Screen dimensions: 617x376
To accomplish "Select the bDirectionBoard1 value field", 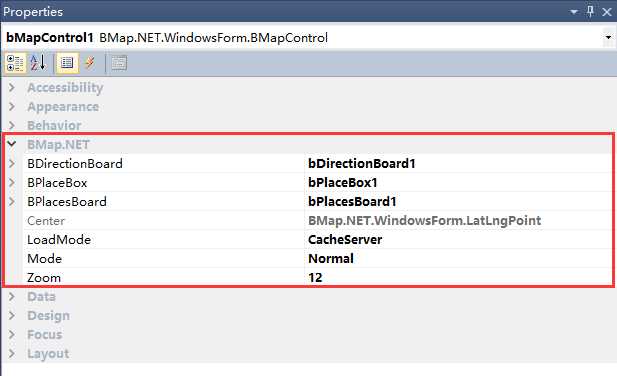I will pos(458,163).
